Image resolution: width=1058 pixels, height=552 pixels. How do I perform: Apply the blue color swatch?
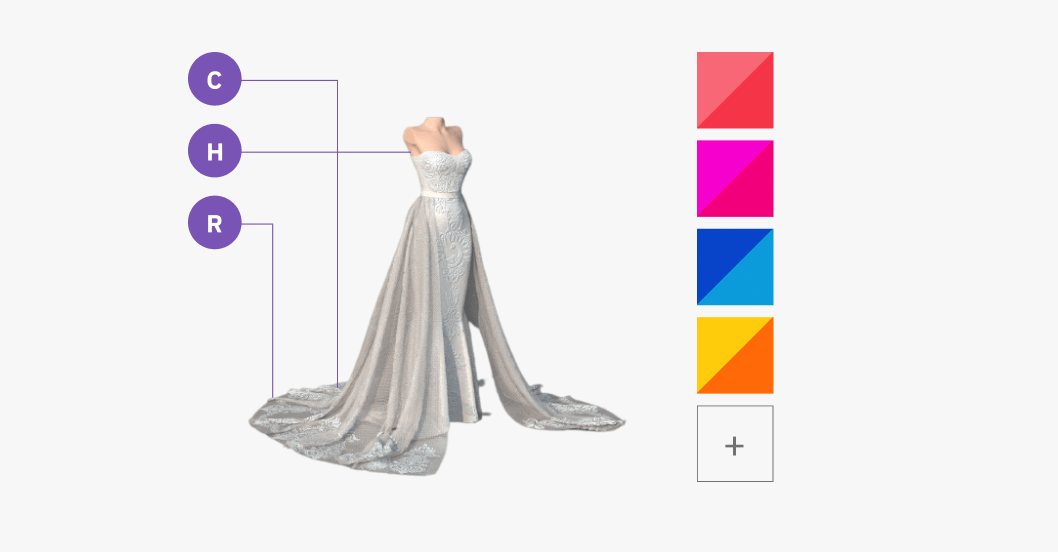(734, 267)
